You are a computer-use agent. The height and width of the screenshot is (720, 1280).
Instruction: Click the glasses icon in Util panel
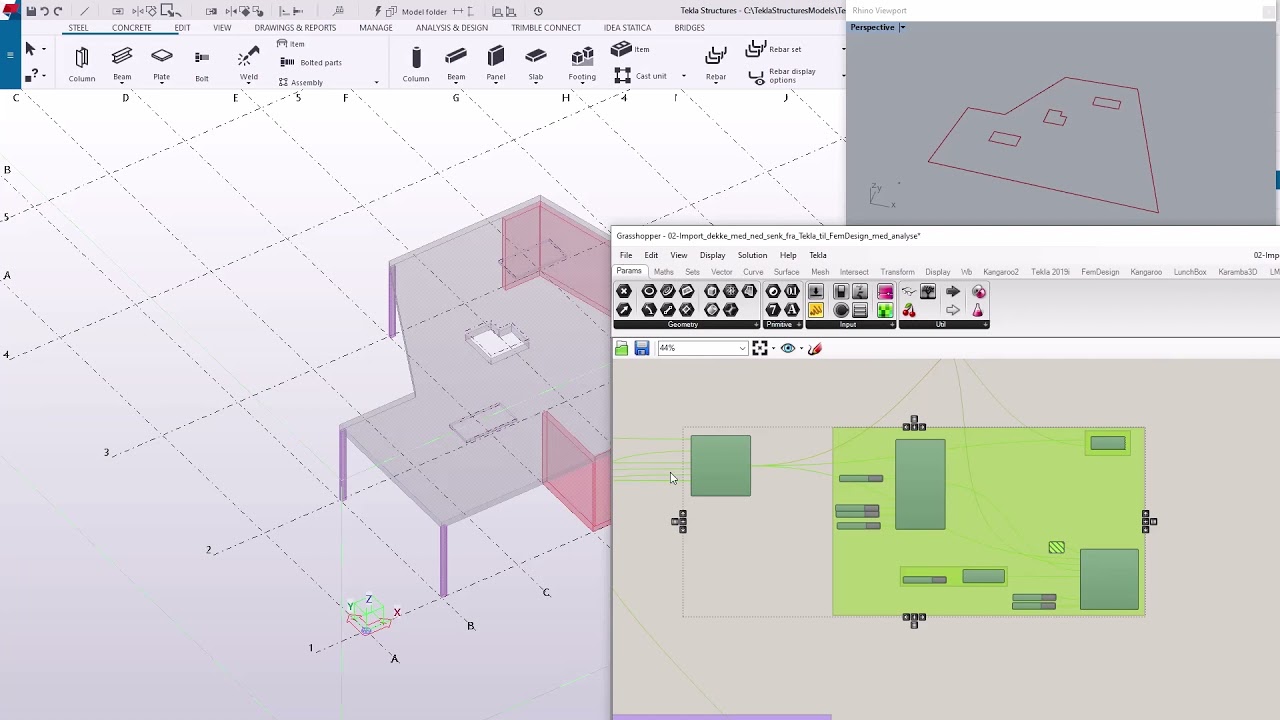tap(909, 291)
